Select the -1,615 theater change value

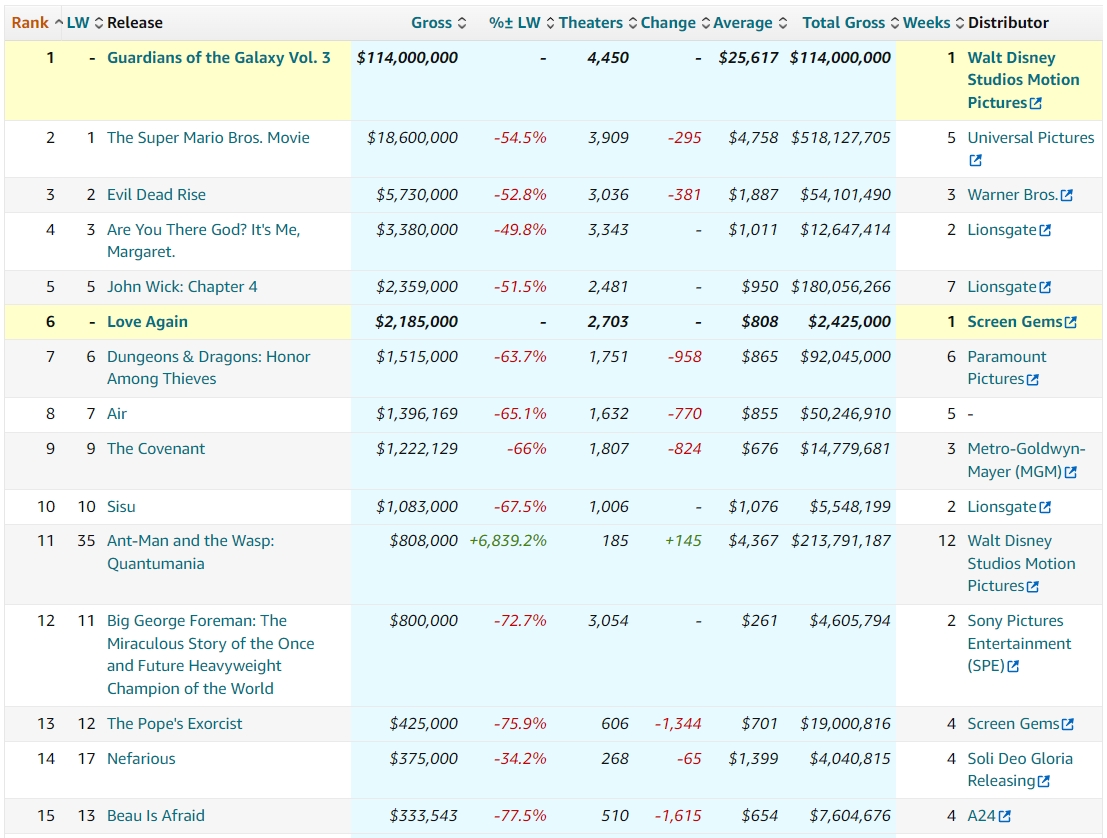click(678, 816)
